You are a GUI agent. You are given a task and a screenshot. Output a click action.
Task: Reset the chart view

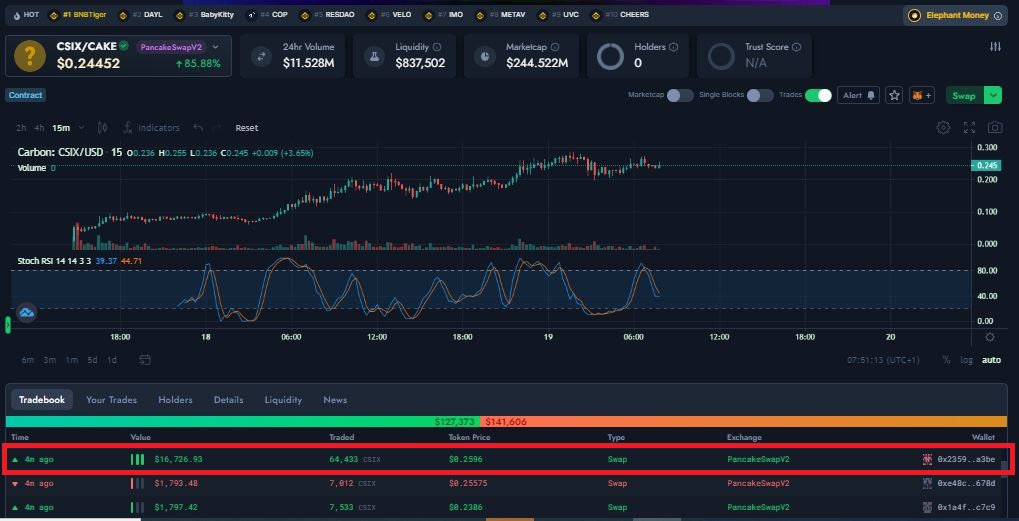[x=247, y=128]
